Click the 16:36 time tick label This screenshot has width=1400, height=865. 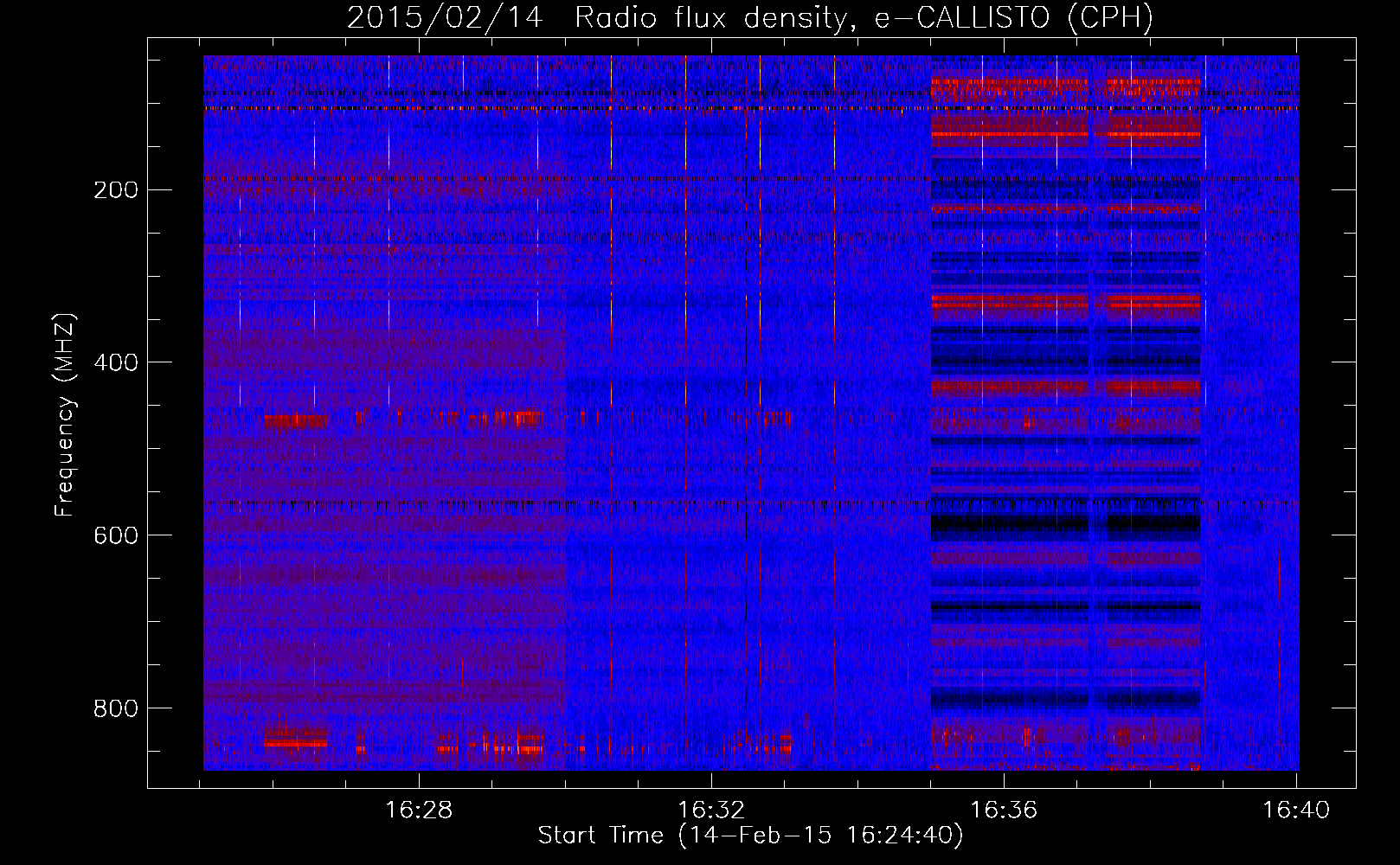click(1004, 811)
